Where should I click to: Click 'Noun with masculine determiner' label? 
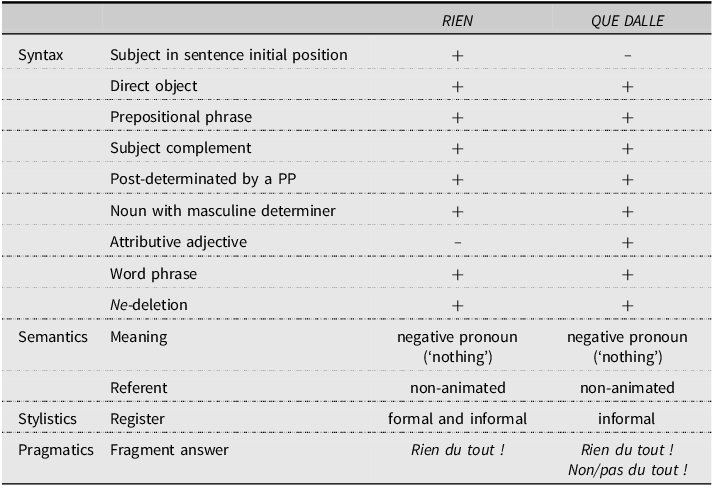coord(223,211)
